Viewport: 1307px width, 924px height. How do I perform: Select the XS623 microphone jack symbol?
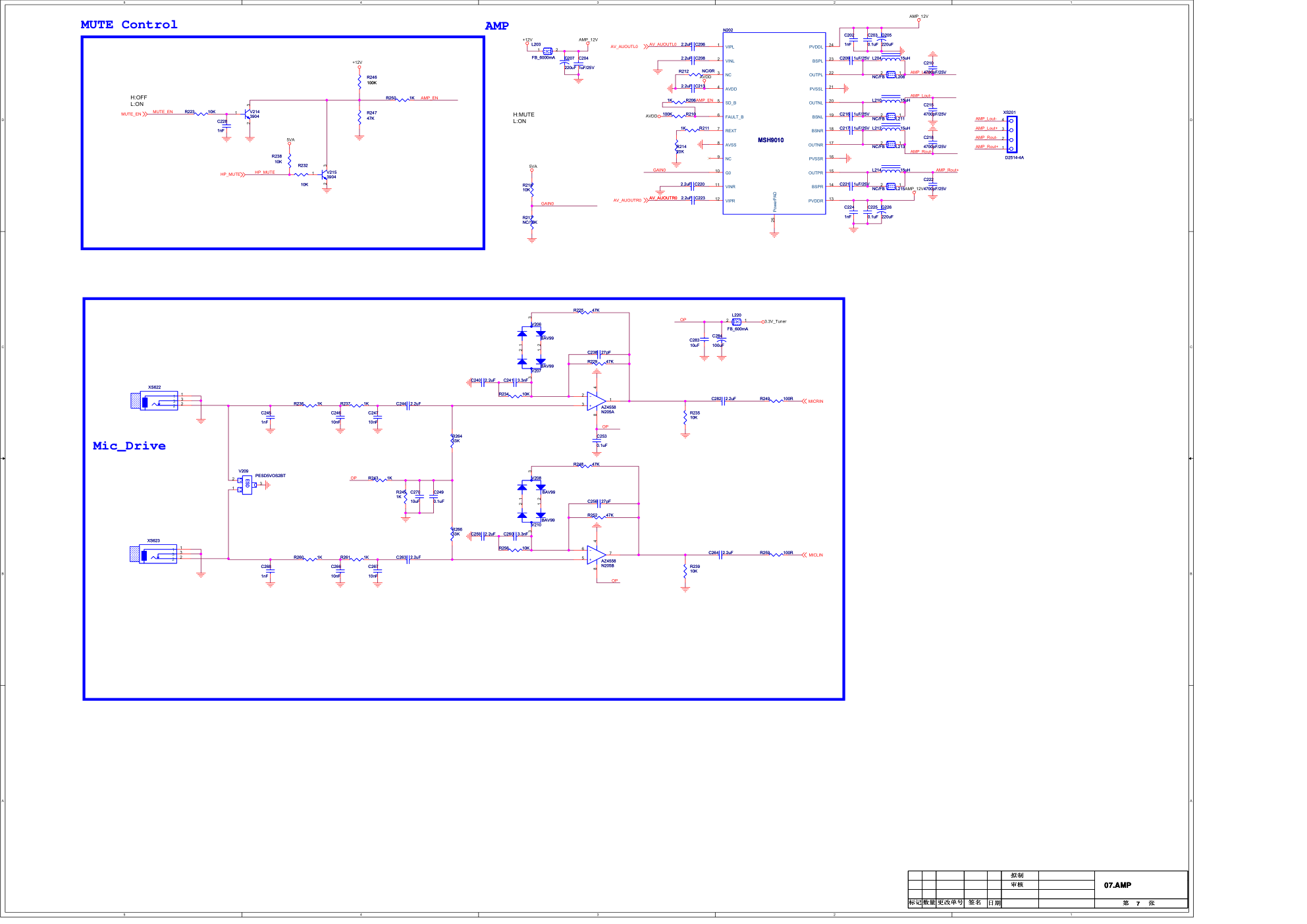click(153, 554)
